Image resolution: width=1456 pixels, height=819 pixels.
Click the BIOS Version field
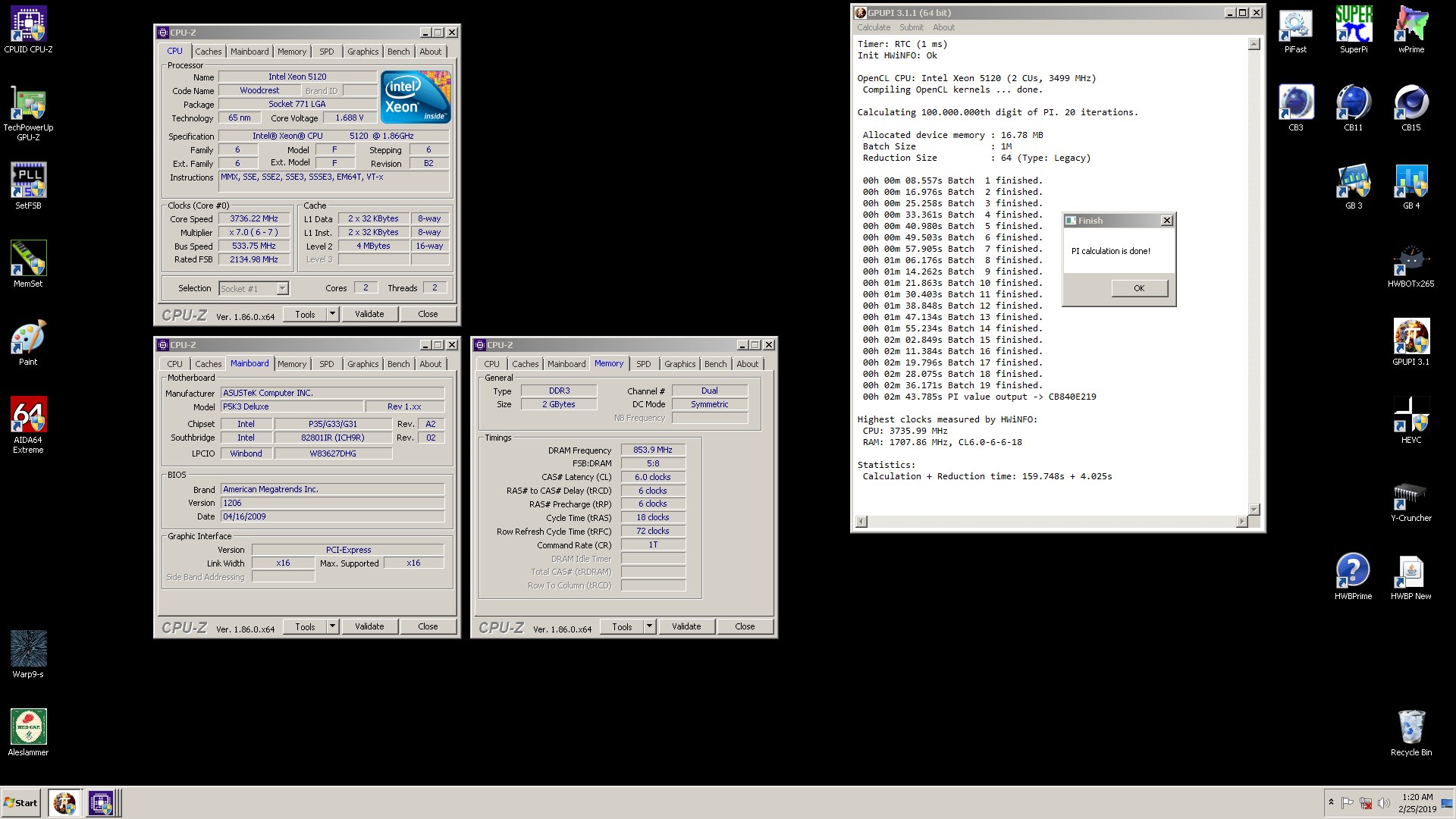[332, 503]
